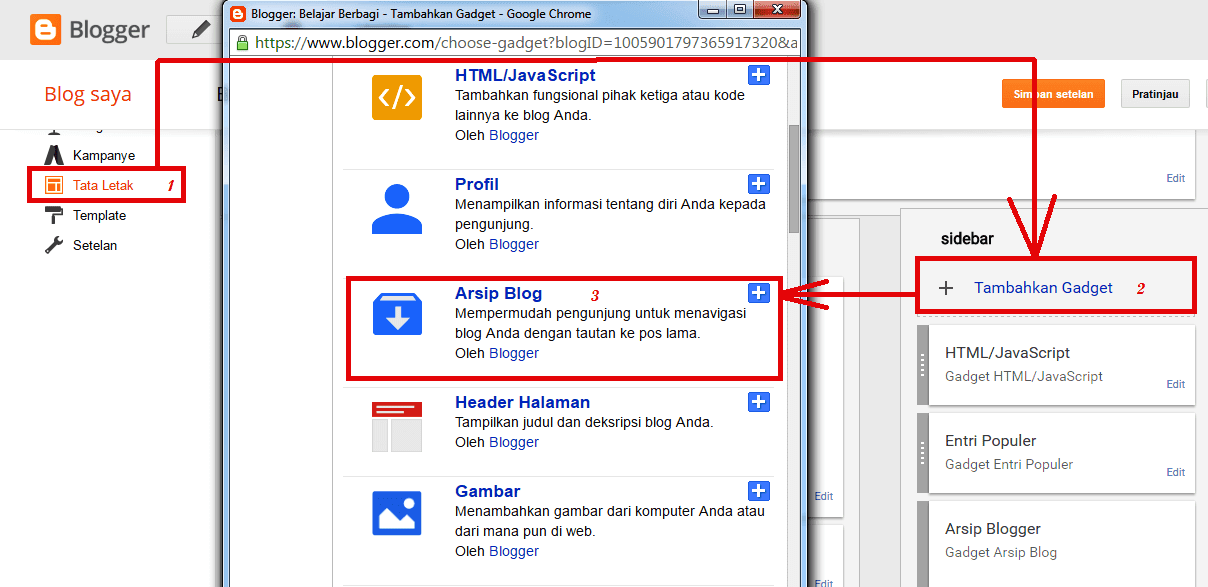Open Setelan in the left menu

[95, 245]
